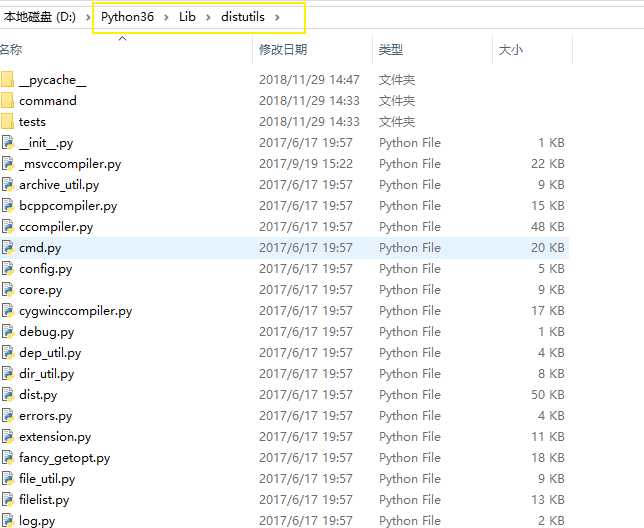Select file name dist.py
644x528 pixels.
[x=38, y=395]
